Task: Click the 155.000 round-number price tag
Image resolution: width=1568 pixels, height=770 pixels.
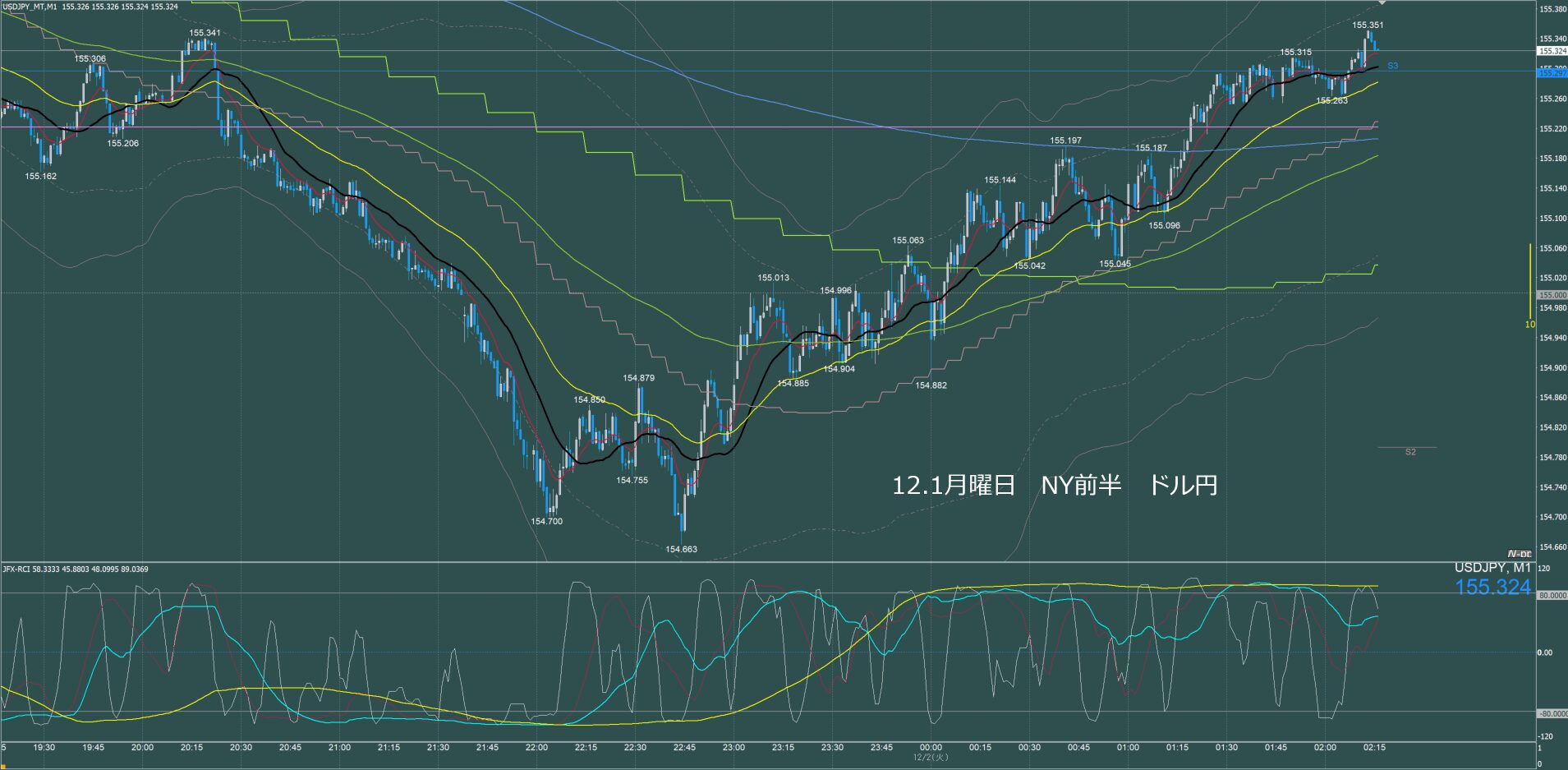Action: tap(1552, 294)
